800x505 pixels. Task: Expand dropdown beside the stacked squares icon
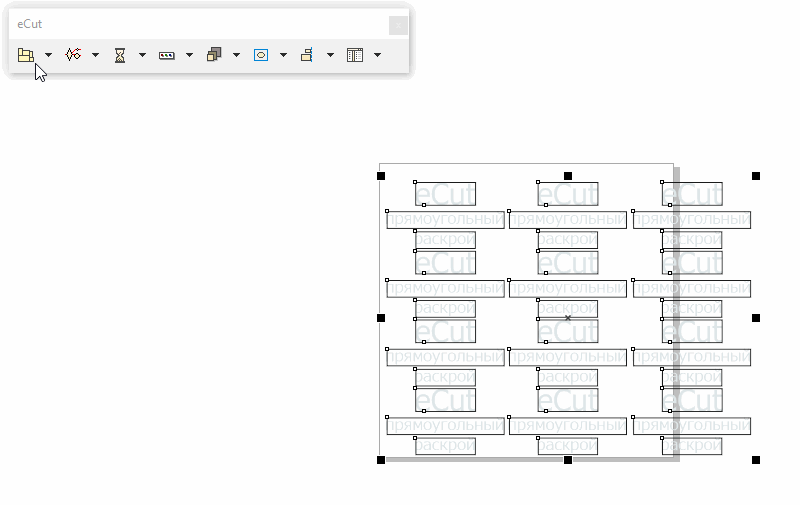tap(236, 55)
